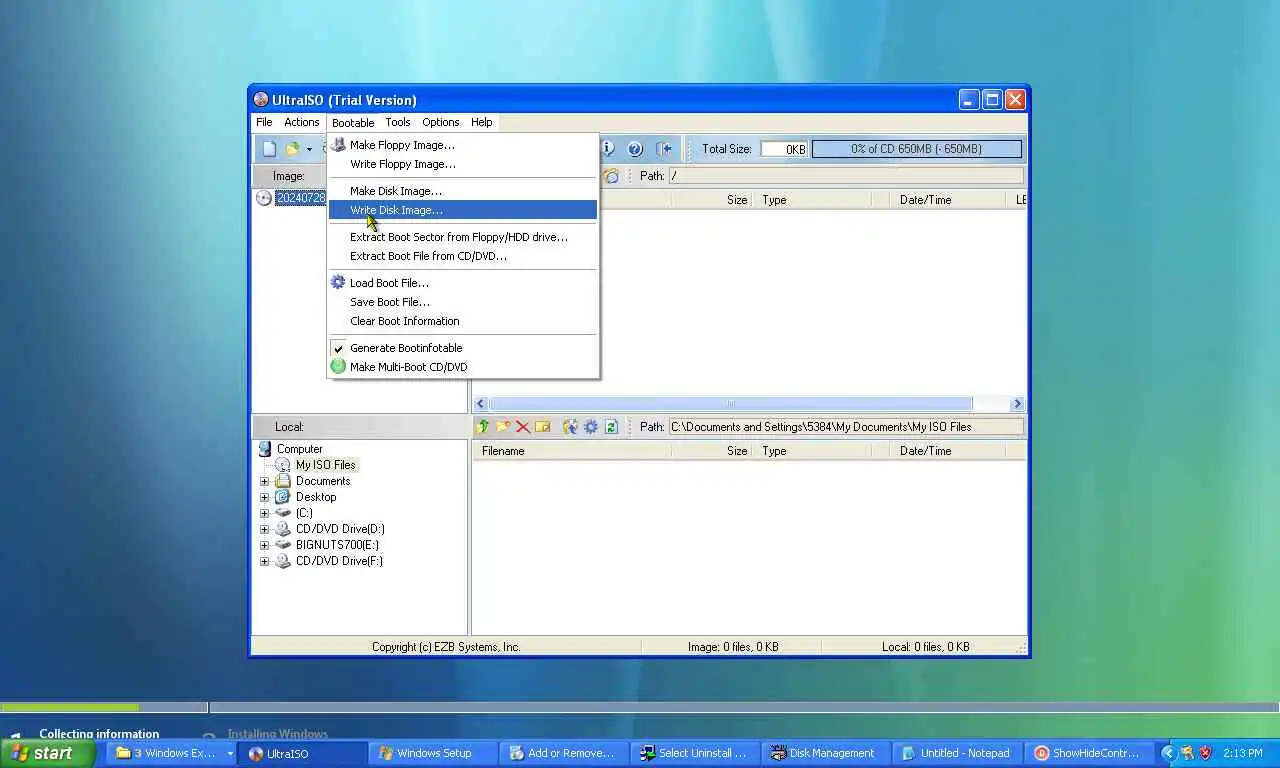1280x768 pixels.
Task: Choose Extract Boot File from CD/DVD
Action: (x=428, y=256)
